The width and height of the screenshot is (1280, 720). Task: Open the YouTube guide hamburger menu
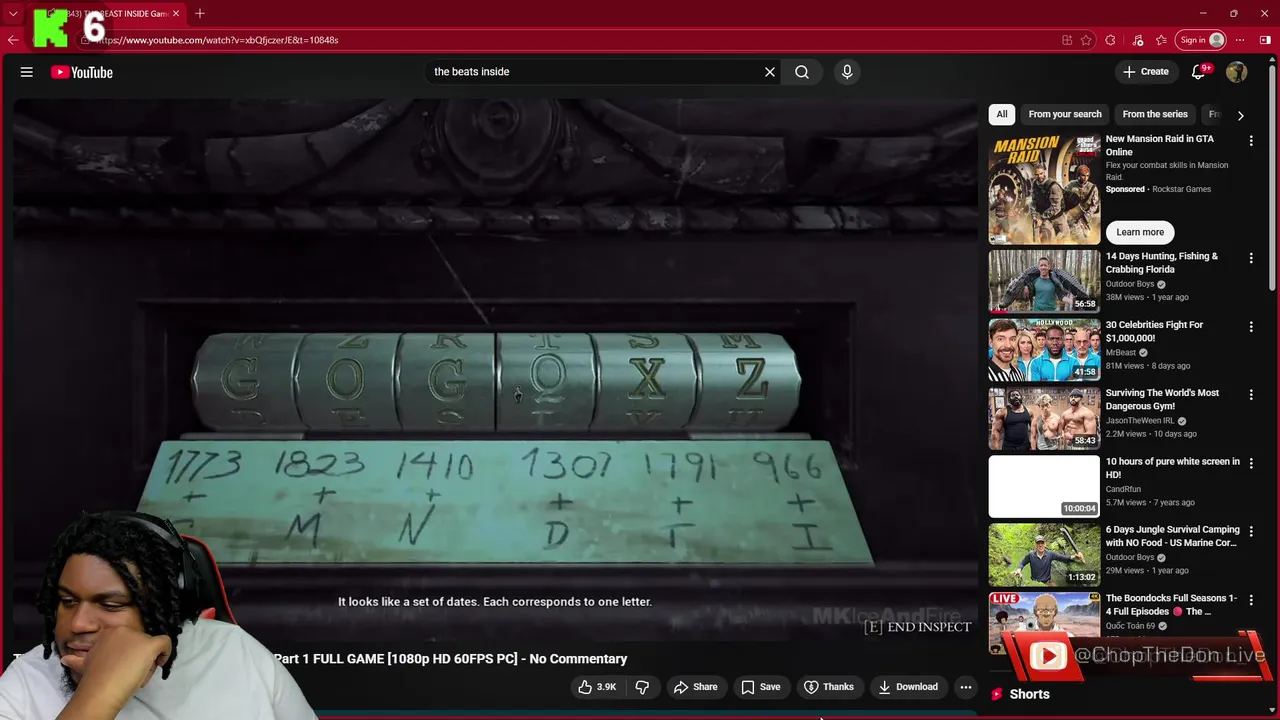click(27, 72)
